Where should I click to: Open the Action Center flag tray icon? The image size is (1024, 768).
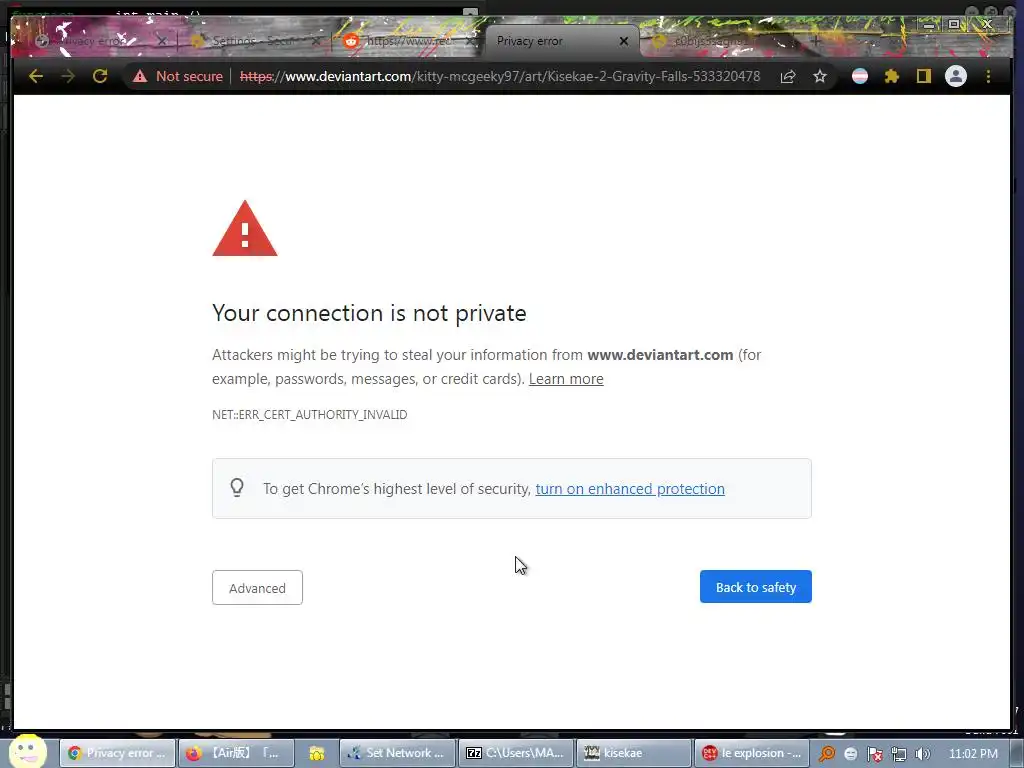(874, 754)
